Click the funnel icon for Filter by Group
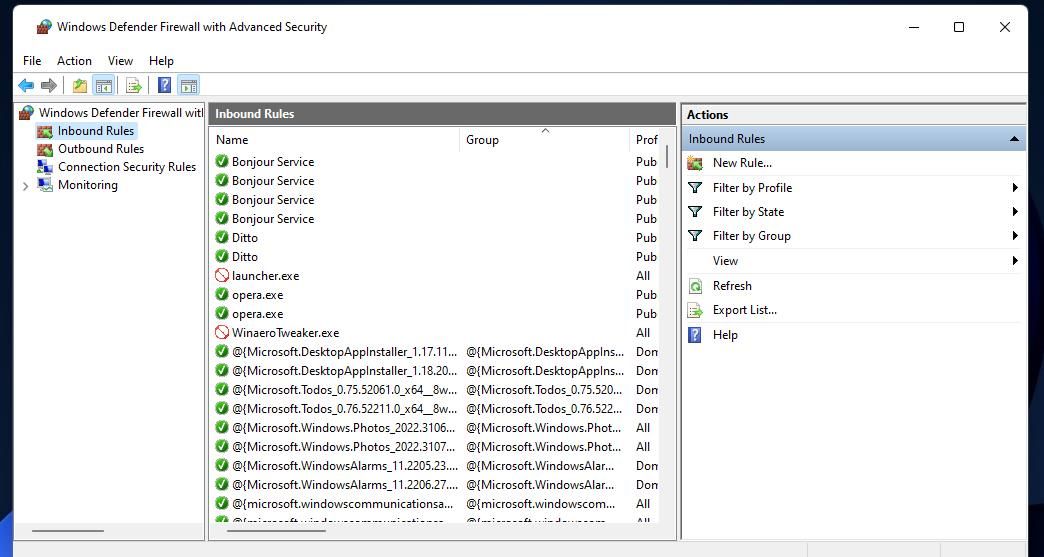The image size is (1044, 557). 695,236
